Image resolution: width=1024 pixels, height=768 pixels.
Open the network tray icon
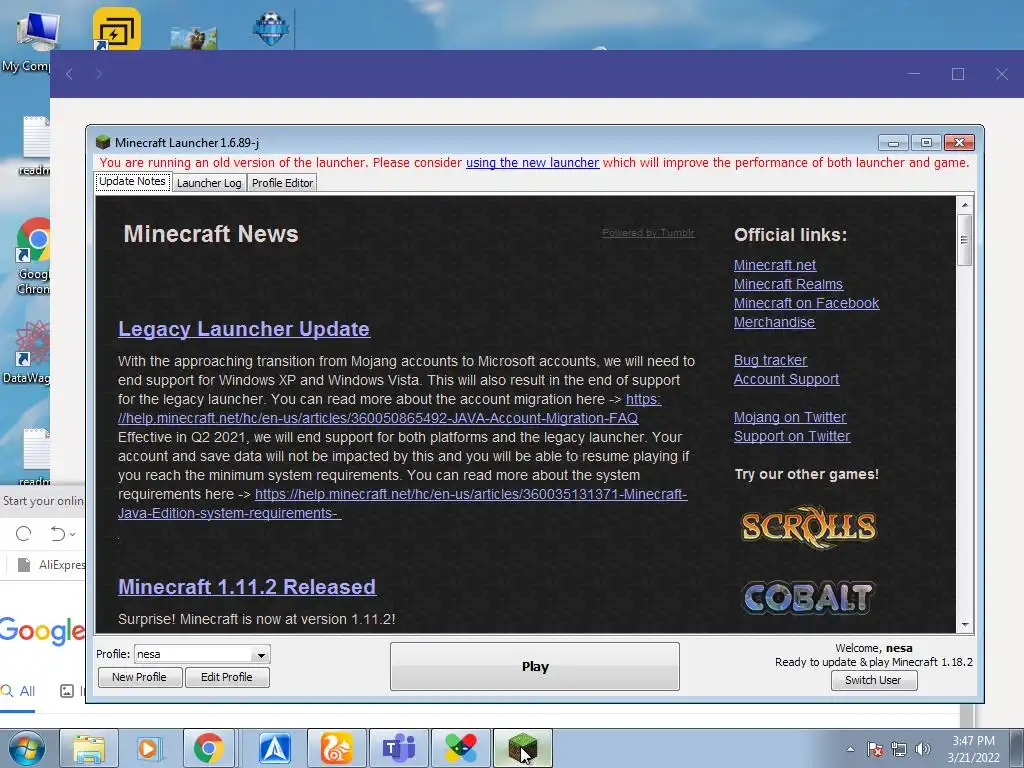click(x=899, y=749)
